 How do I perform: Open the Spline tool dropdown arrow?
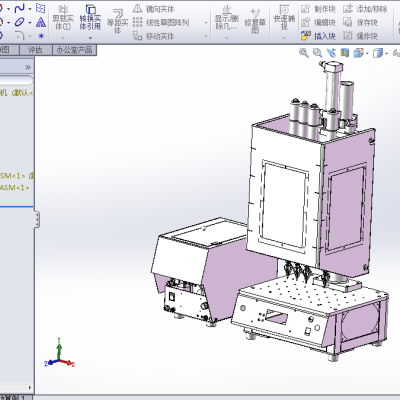(x=30, y=9)
